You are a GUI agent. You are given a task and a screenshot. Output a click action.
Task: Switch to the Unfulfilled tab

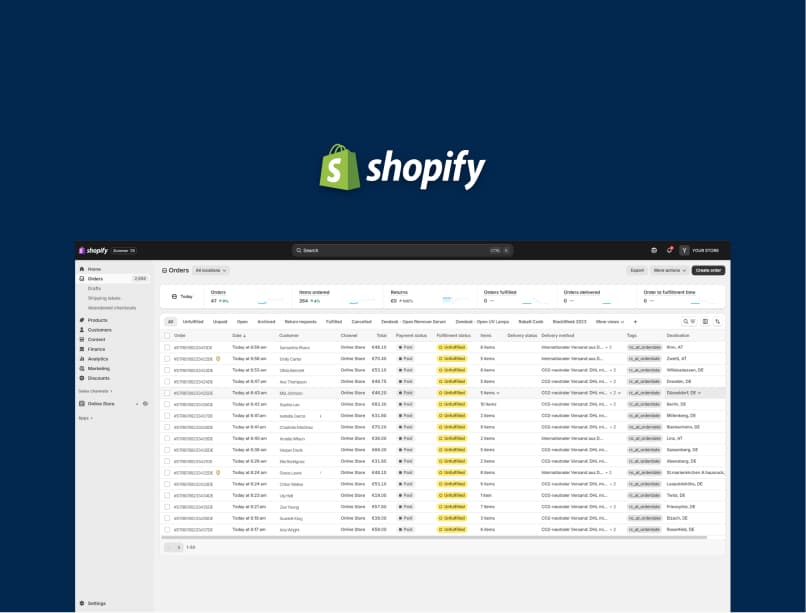click(x=193, y=322)
